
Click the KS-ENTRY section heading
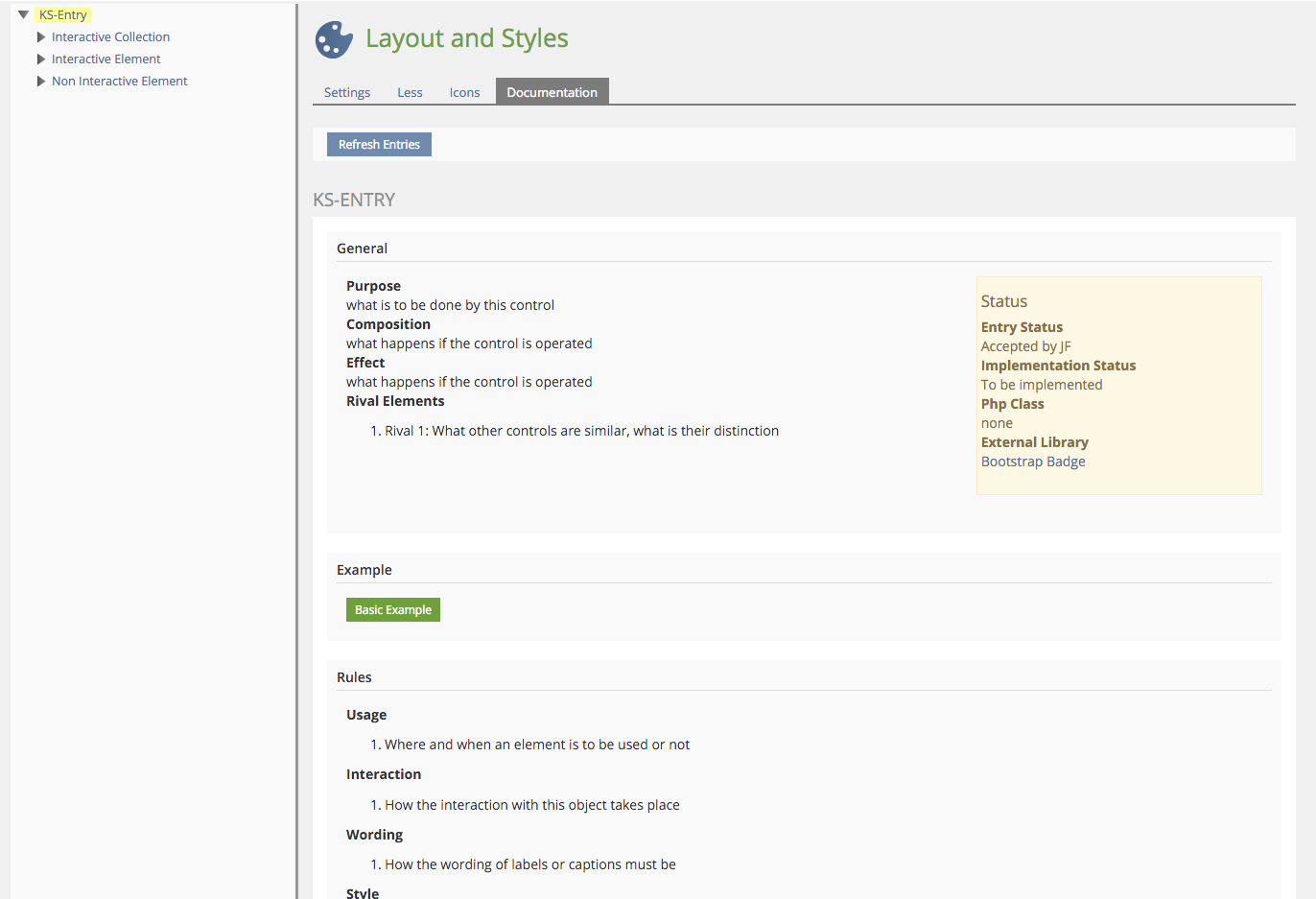click(x=354, y=200)
